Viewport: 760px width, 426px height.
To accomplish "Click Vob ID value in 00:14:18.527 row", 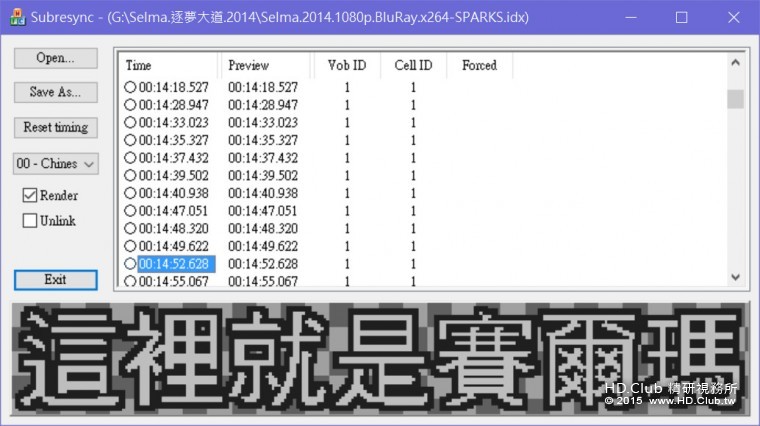I will [x=347, y=87].
